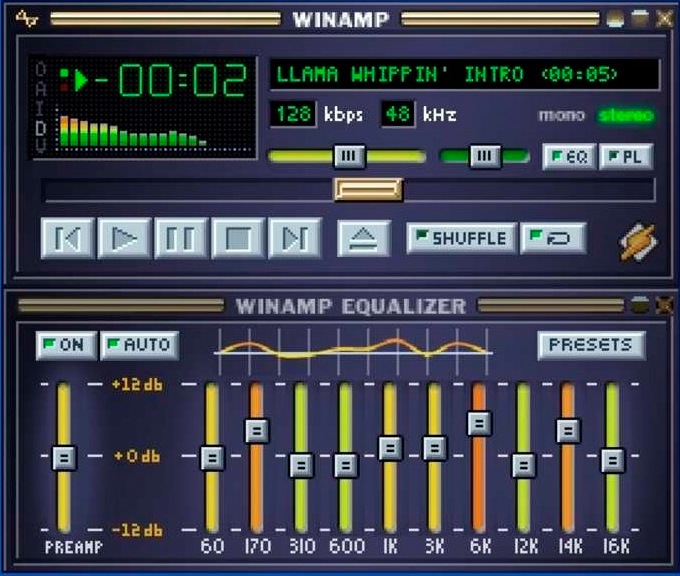680x576 pixels.
Task: Toggle the Repeat button
Action: [x=553, y=238]
